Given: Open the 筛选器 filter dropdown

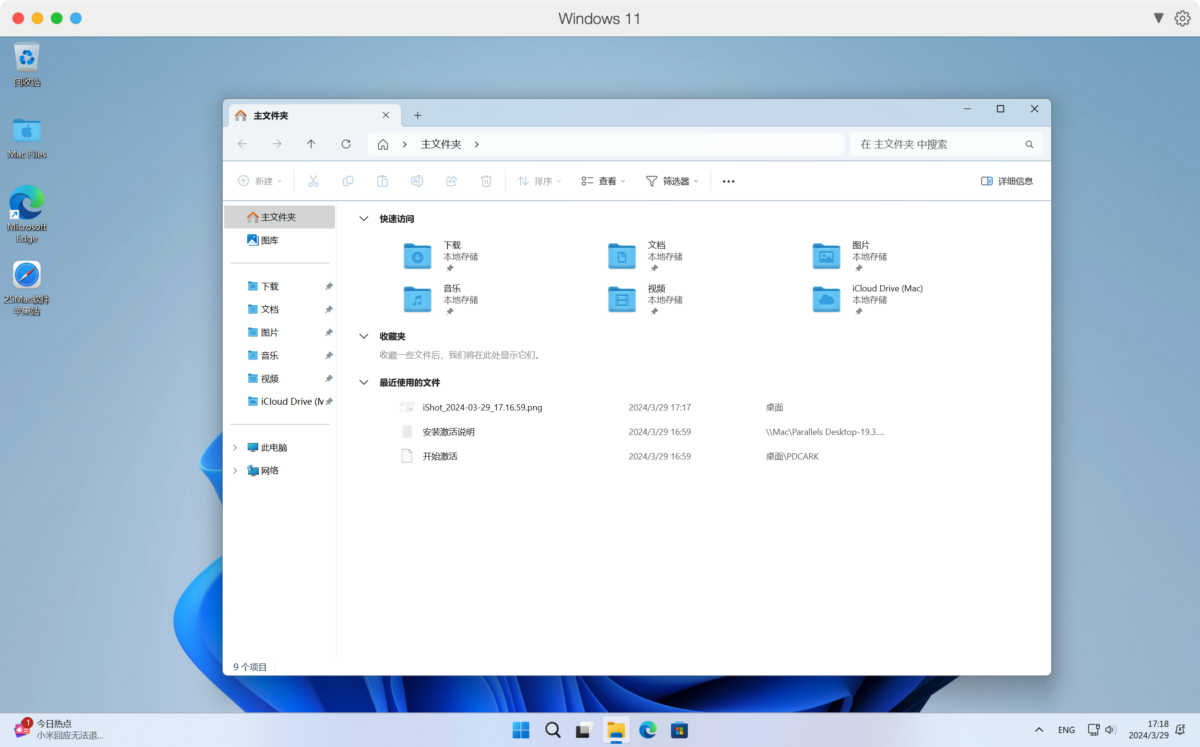Looking at the screenshot, I should tap(671, 181).
